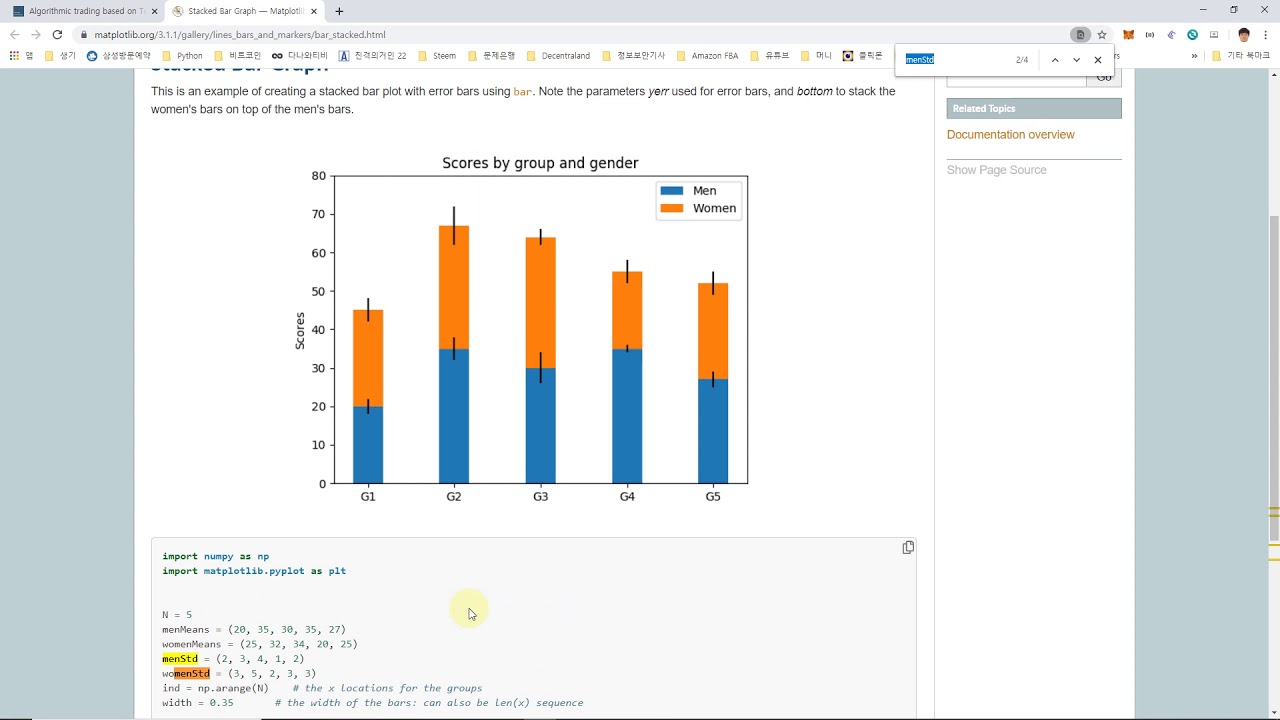Click the address bar URL
The image size is (1280, 720).
[240, 35]
